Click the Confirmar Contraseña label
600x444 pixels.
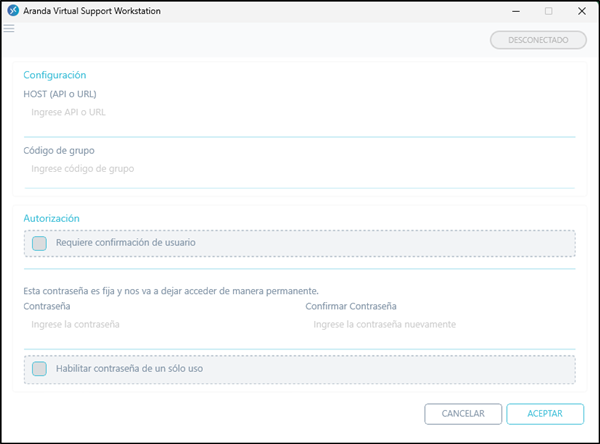(351, 306)
